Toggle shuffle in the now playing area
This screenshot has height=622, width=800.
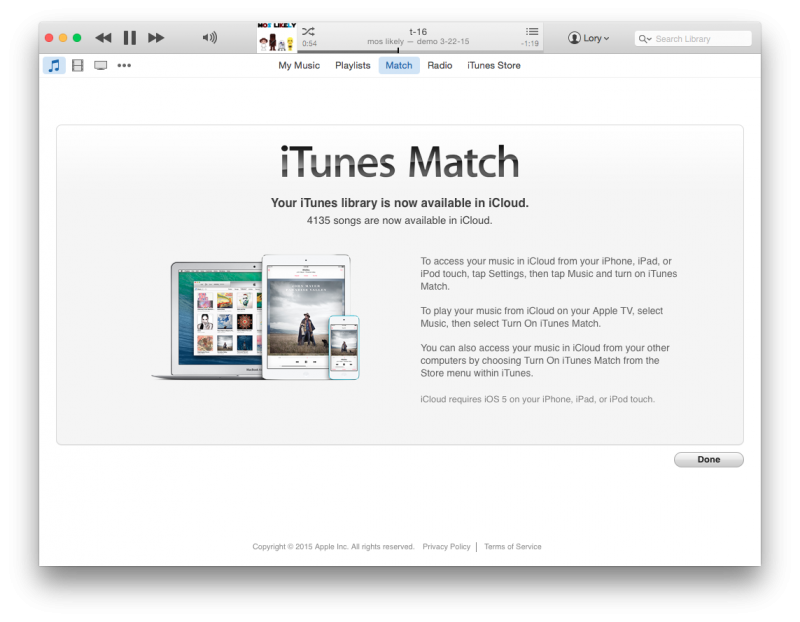(x=308, y=31)
